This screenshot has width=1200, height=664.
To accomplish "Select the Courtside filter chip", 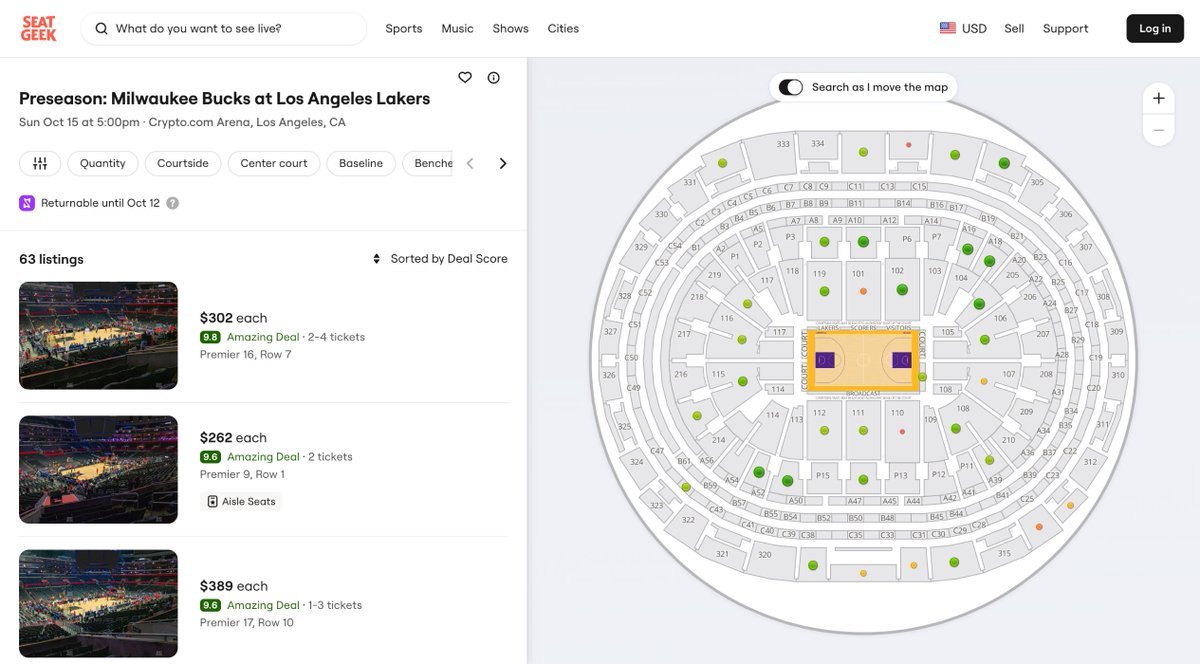I will [183, 163].
